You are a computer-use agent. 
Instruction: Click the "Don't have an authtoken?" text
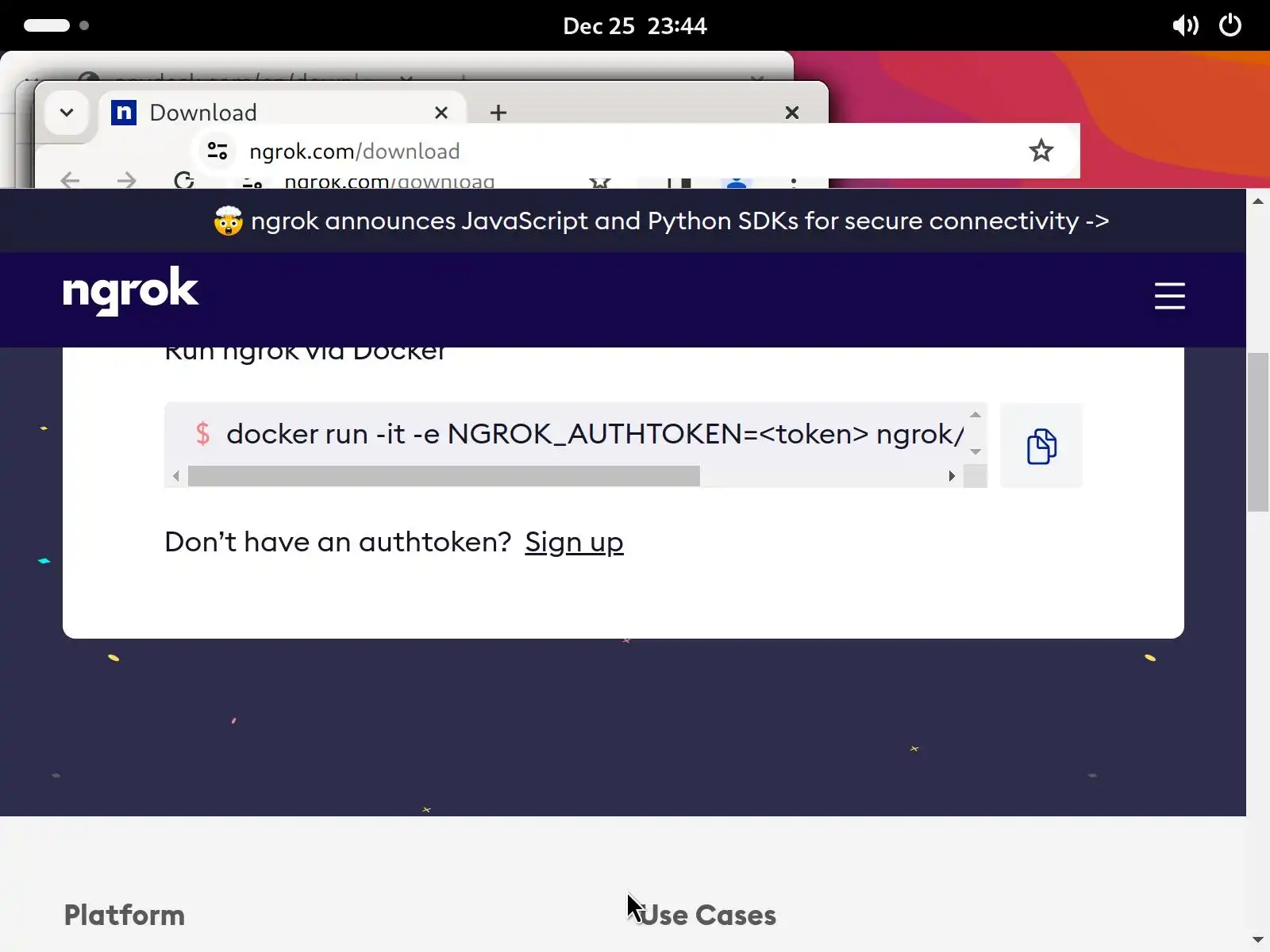pyautogui.click(x=338, y=542)
